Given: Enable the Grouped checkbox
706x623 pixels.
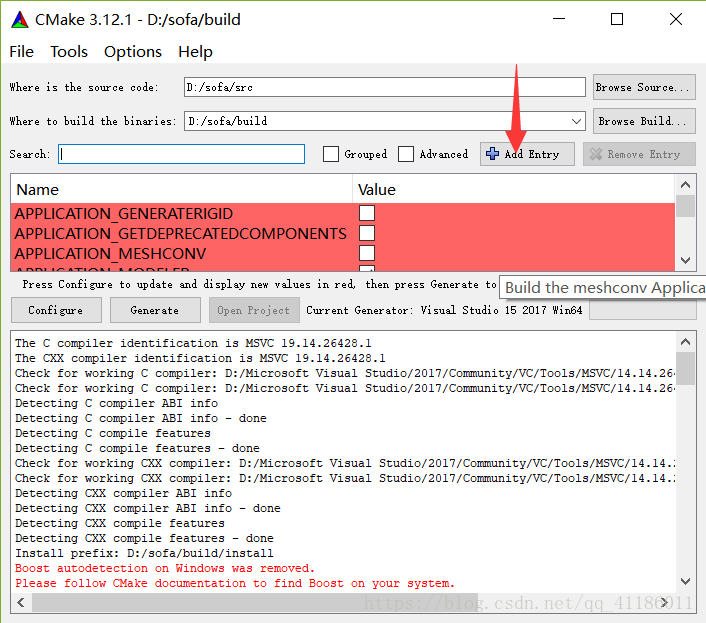Looking at the screenshot, I should pyautogui.click(x=331, y=154).
